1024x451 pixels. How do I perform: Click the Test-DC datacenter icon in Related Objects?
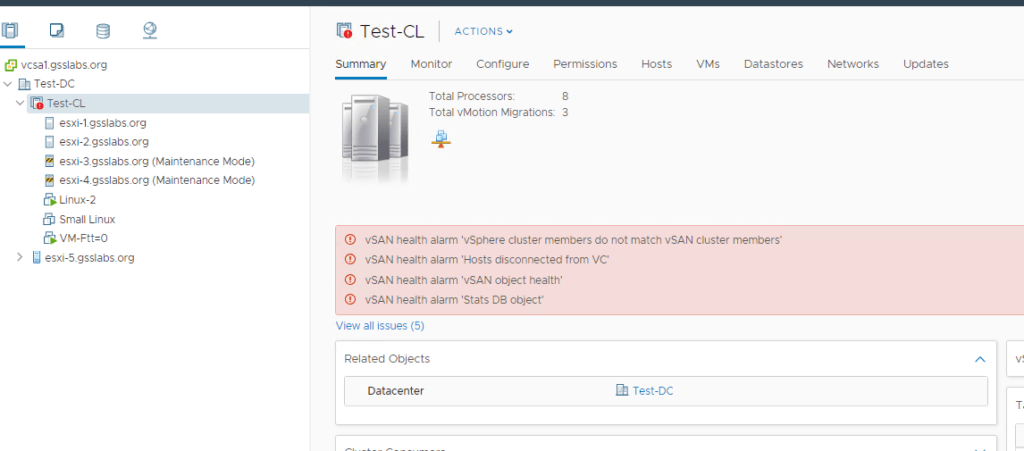[622, 391]
